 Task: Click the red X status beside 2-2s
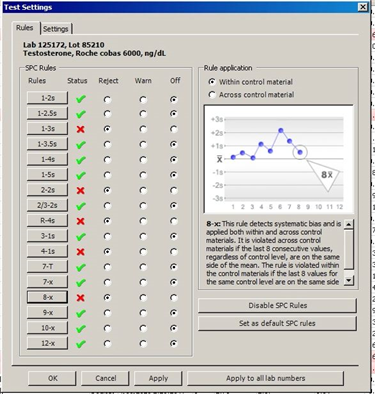tap(80, 190)
